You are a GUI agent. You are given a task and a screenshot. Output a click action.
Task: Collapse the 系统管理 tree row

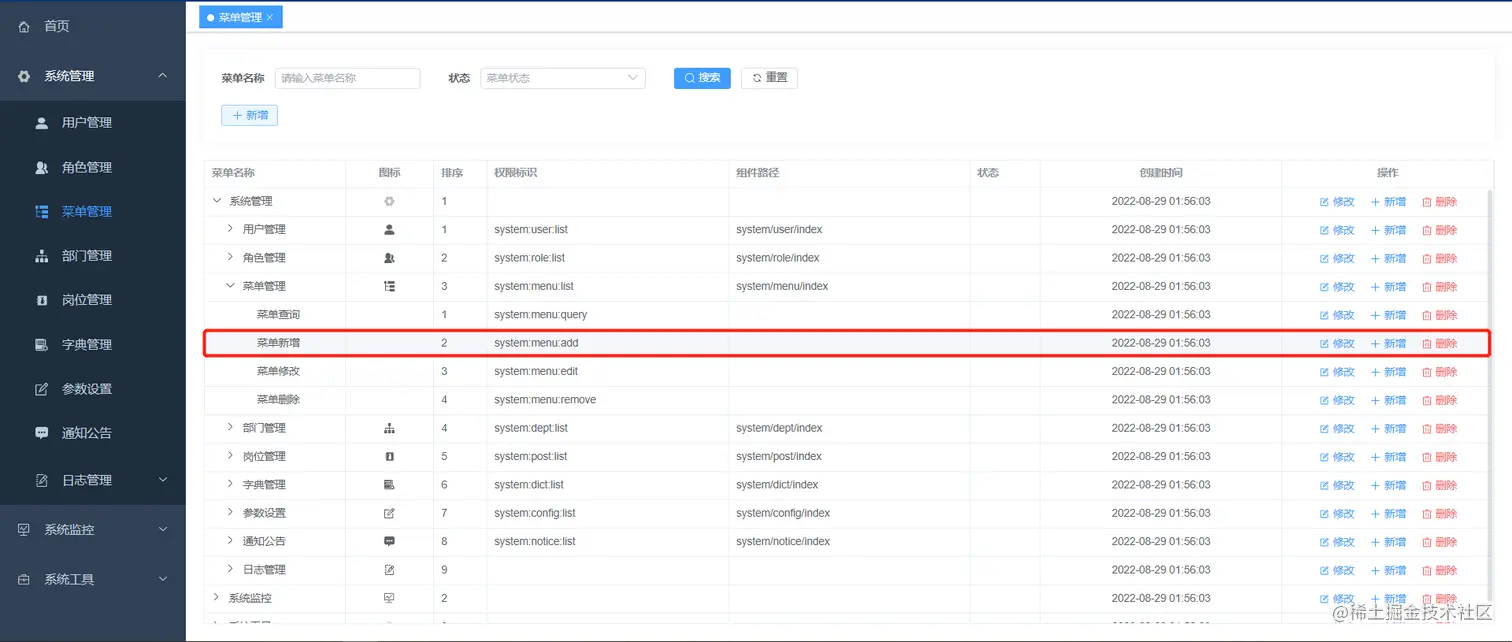coord(217,201)
